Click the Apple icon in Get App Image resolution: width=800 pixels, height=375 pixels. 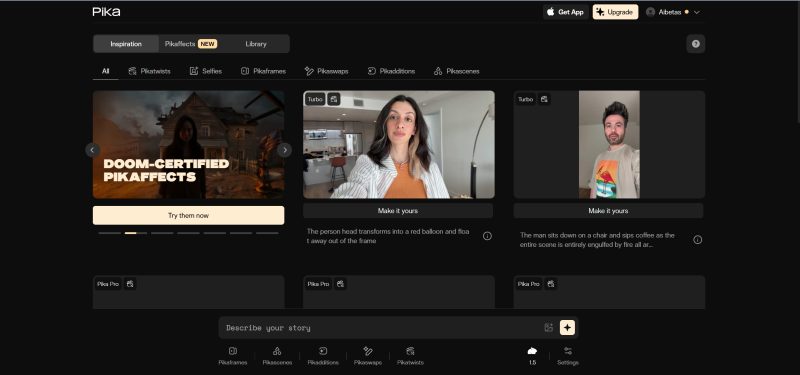coord(551,12)
